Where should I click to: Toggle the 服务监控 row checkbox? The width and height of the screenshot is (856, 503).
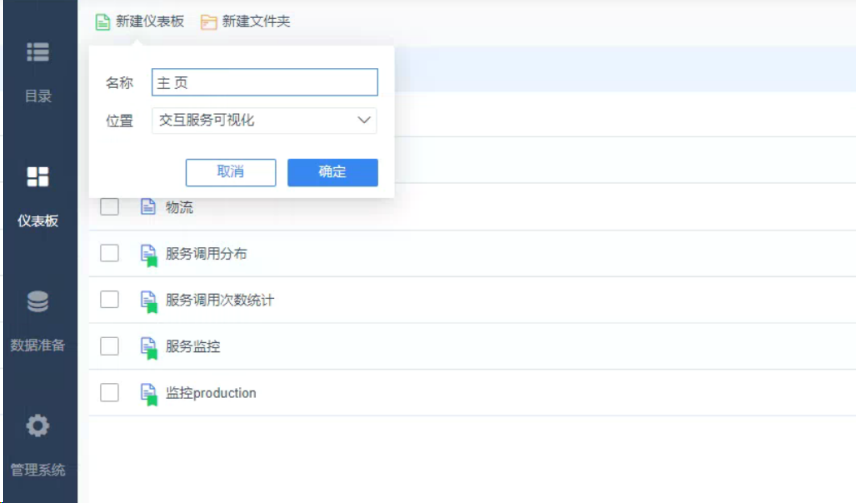click(x=110, y=347)
